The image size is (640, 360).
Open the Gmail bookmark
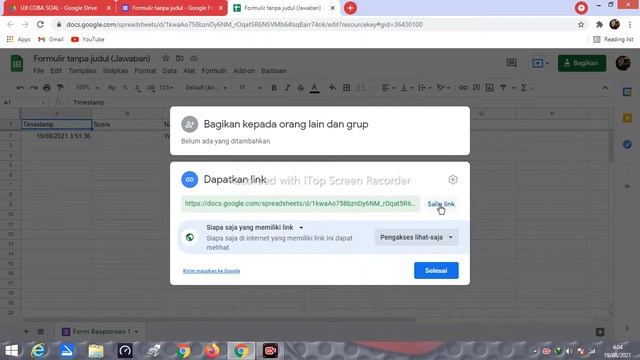51,40
